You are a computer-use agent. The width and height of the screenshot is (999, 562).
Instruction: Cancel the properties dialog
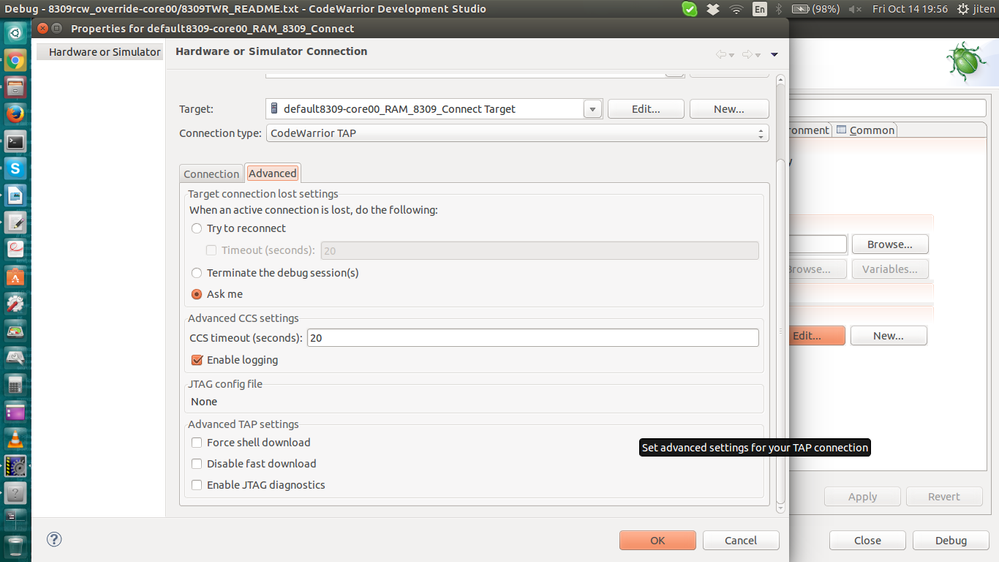pyautogui.click(x=740, y=540)
